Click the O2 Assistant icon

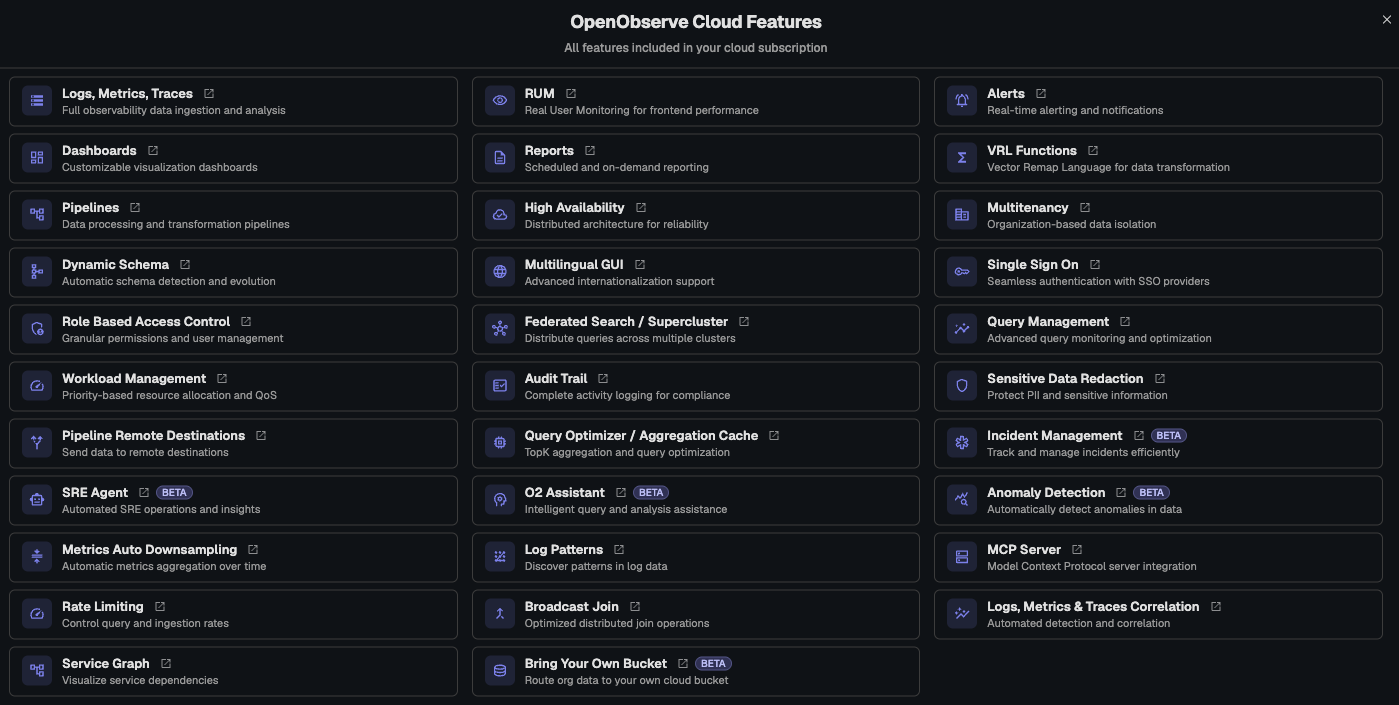point(500,500)
